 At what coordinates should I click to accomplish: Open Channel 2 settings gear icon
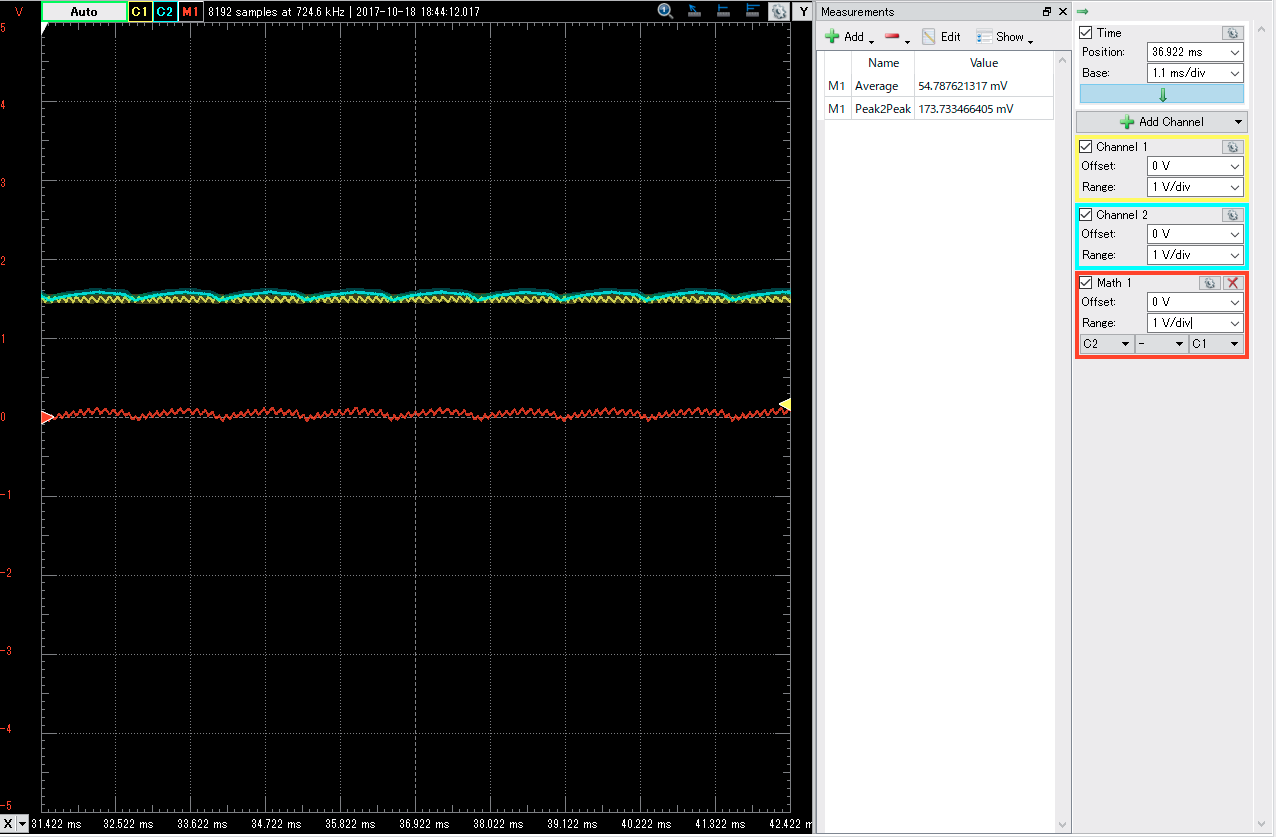click(x=1232, y=215)
